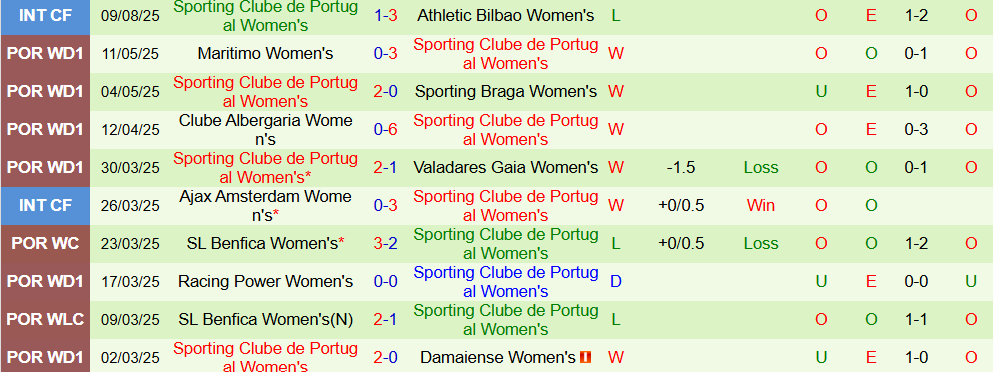This screenshot has width=993, height=372.
Task: Open the 0-6 score of the Albergaria match
Action: (x=386, y=130)
